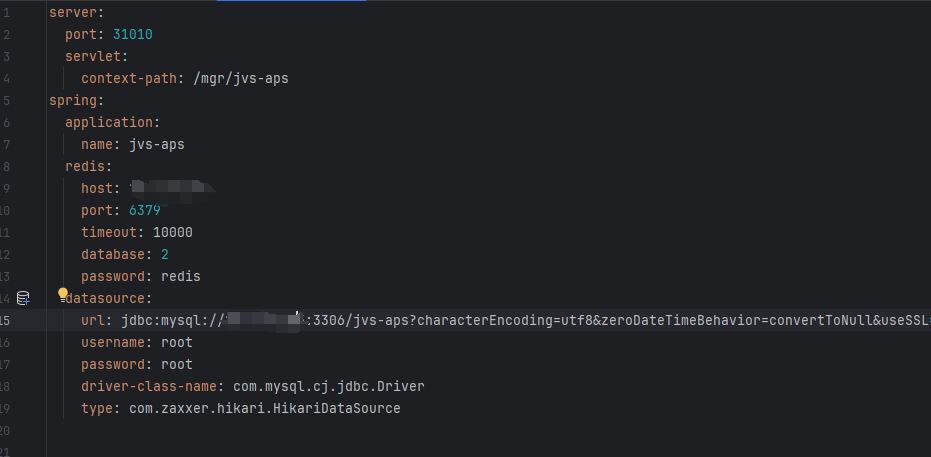
Task: Click the username value root
Action: click(x=177, y=342)
